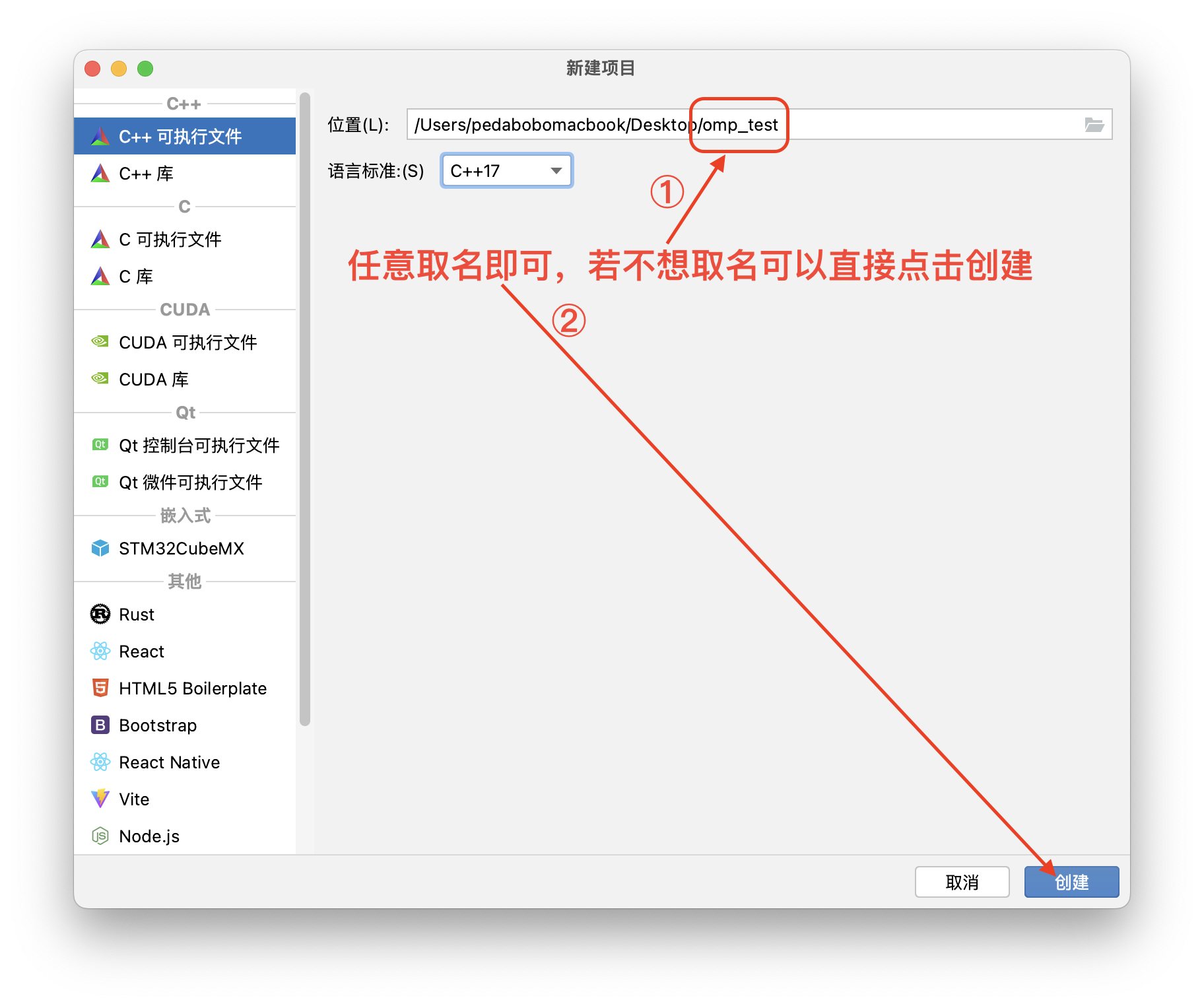
Task: Click the React atom icon
Action: 100,651
